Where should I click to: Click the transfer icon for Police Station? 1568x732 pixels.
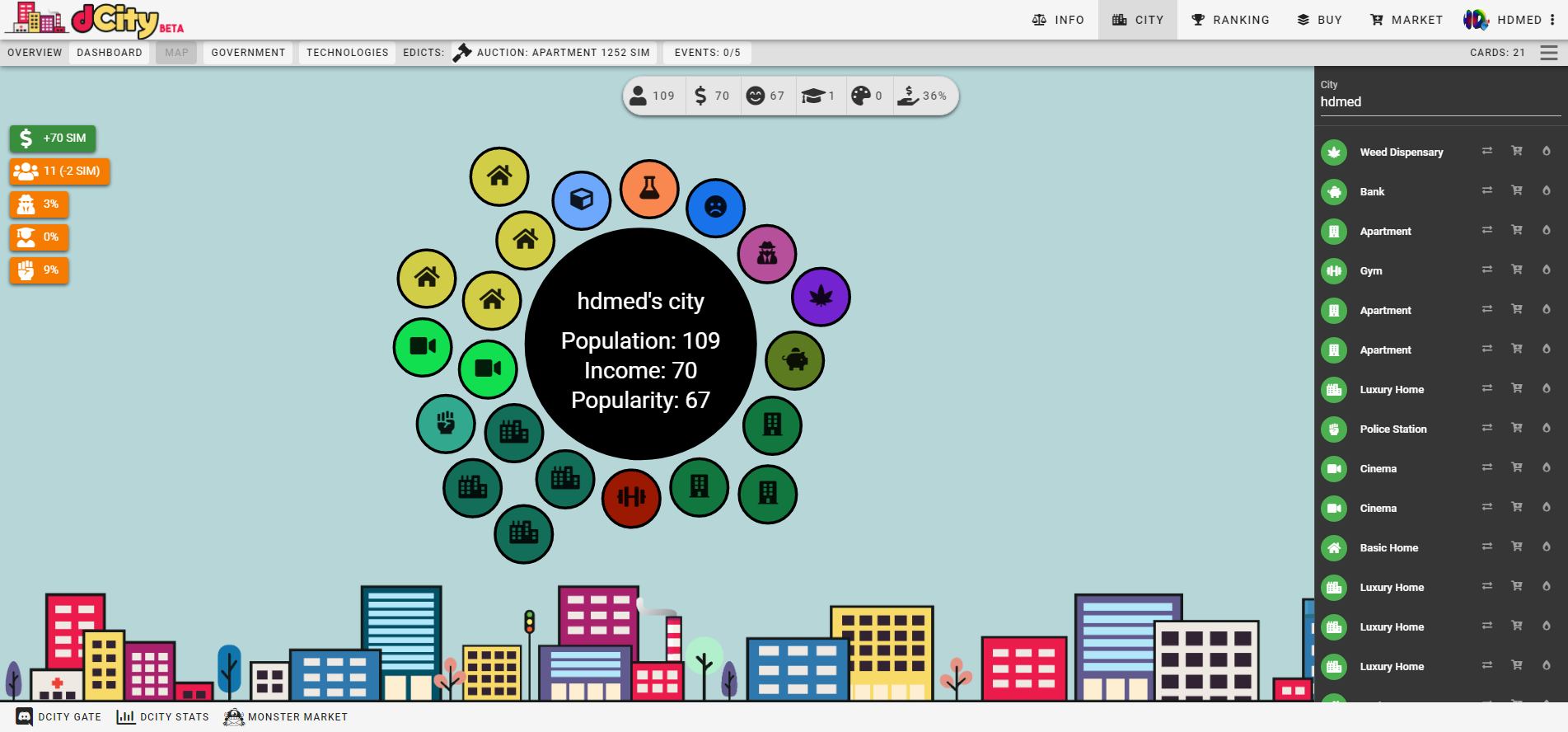pos(1487,428)
